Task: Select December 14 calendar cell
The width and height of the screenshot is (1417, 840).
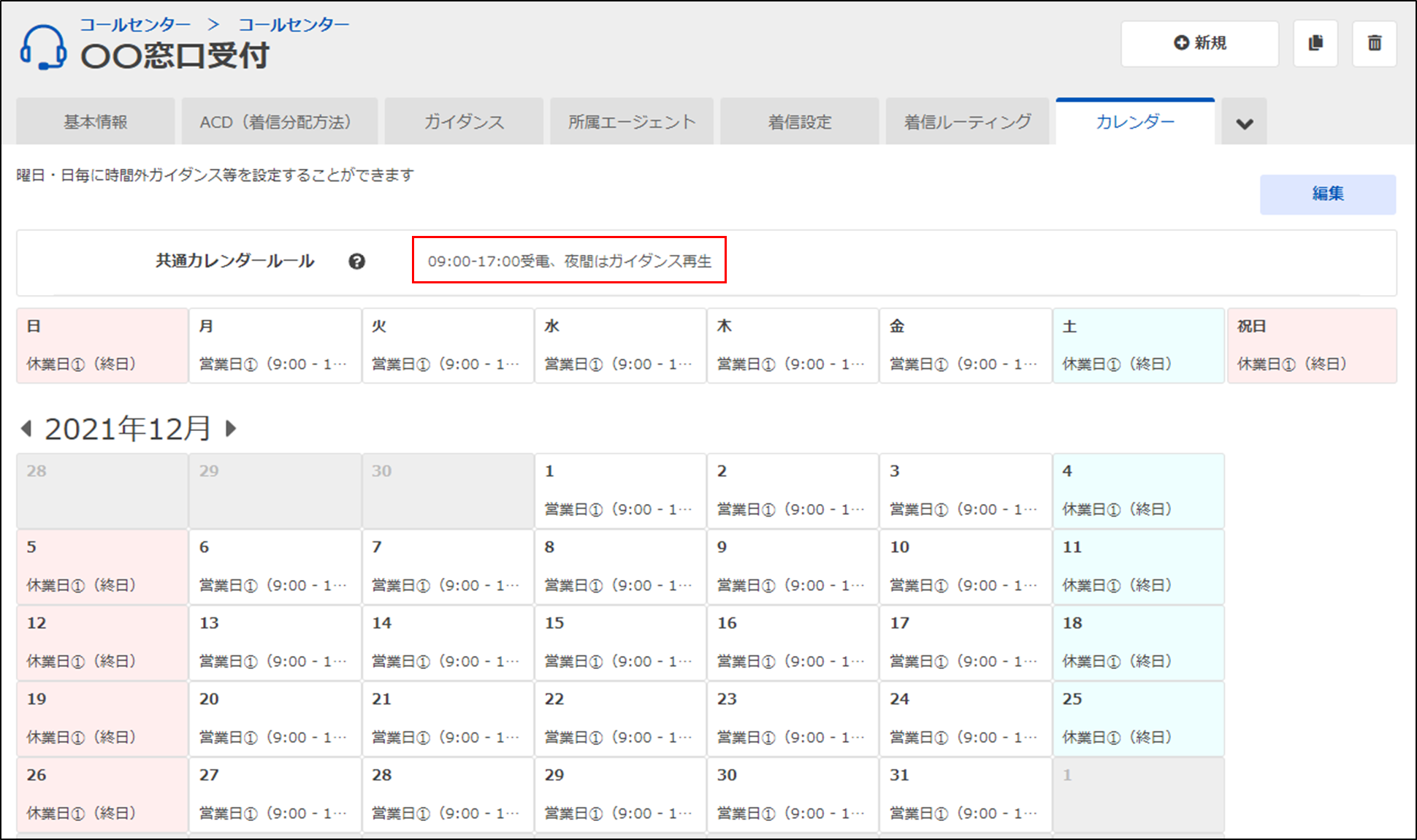Action: pyautogui.click(x=448, y=643)
